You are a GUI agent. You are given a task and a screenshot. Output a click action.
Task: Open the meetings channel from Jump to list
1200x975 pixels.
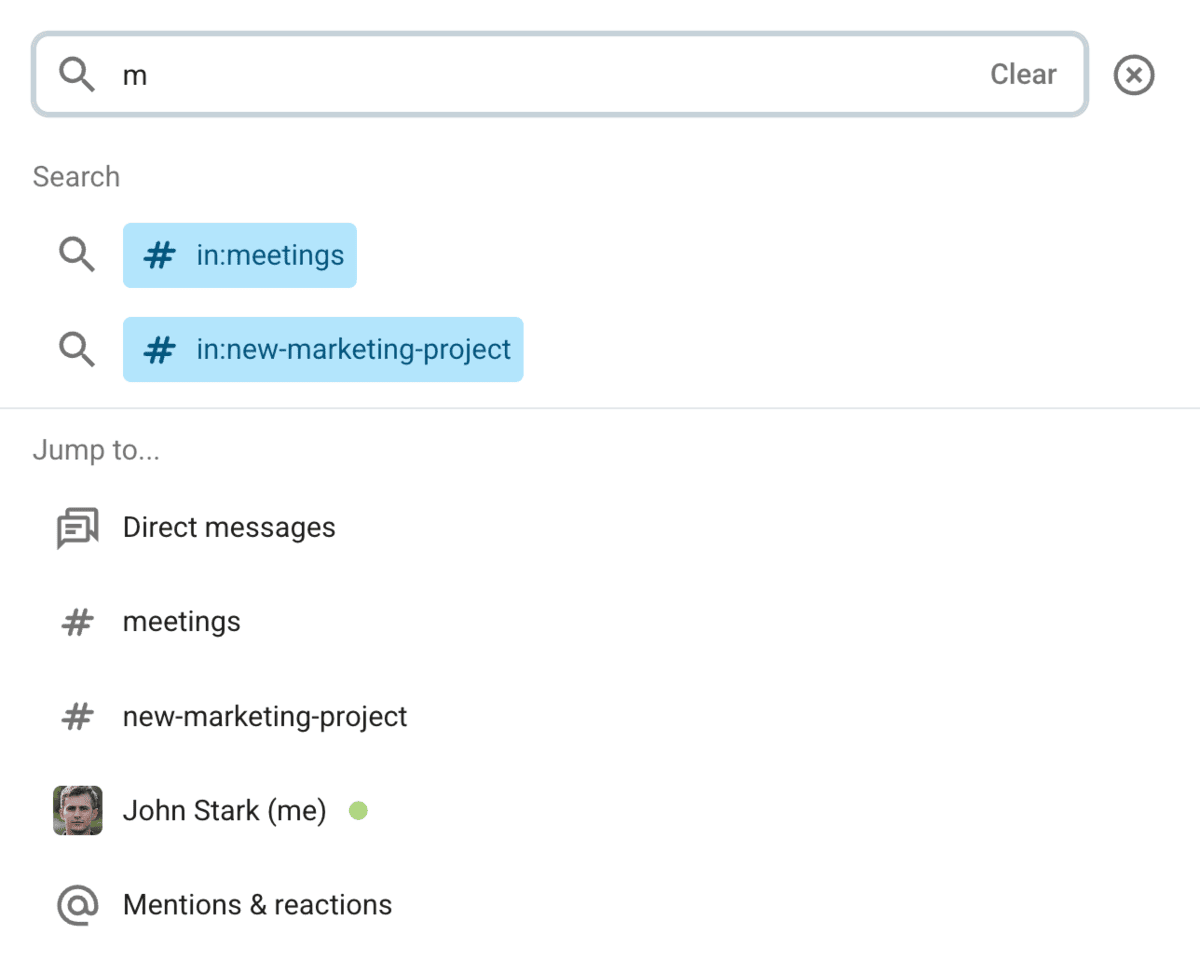click(x=181, y=621)
